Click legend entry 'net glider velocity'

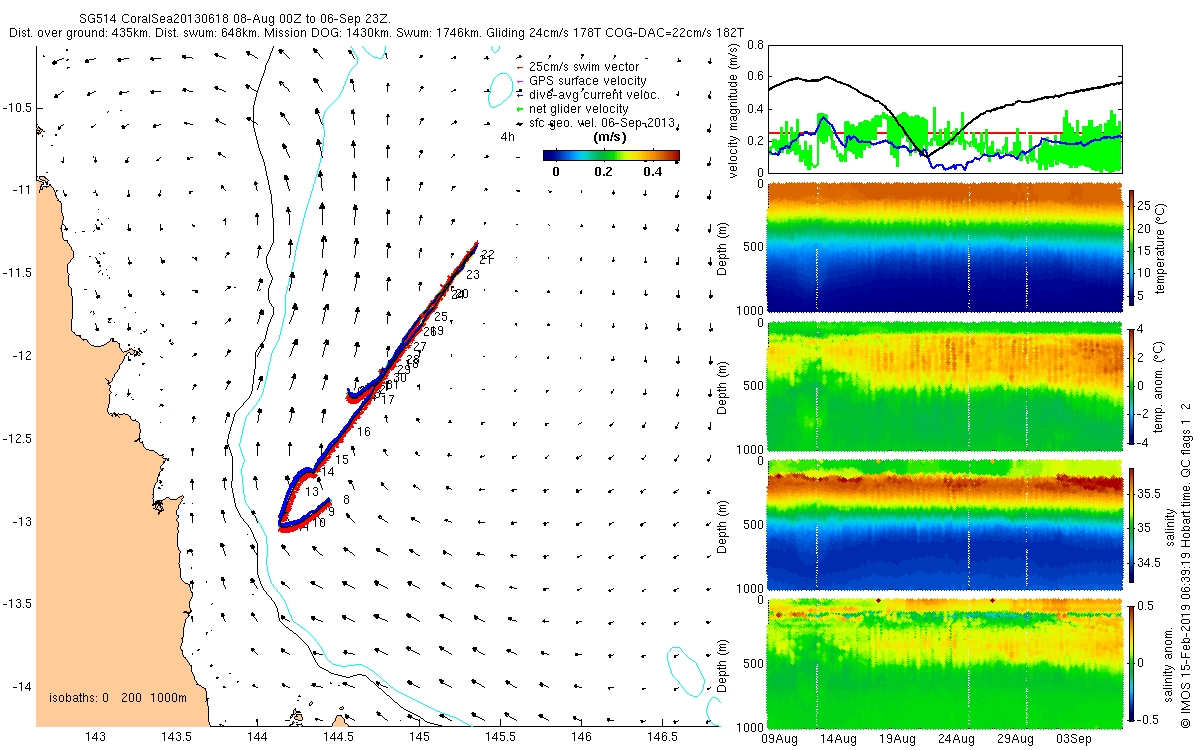[x=578, y=109]
